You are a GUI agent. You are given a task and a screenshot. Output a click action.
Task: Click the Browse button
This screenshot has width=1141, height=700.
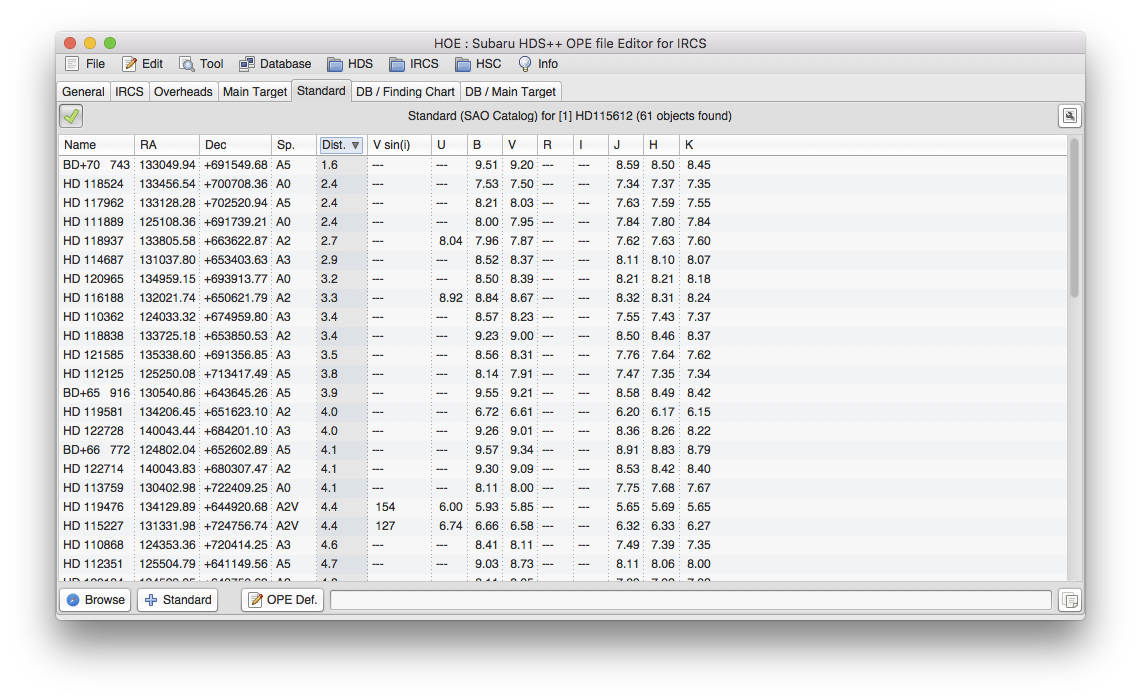pos(95,600)
